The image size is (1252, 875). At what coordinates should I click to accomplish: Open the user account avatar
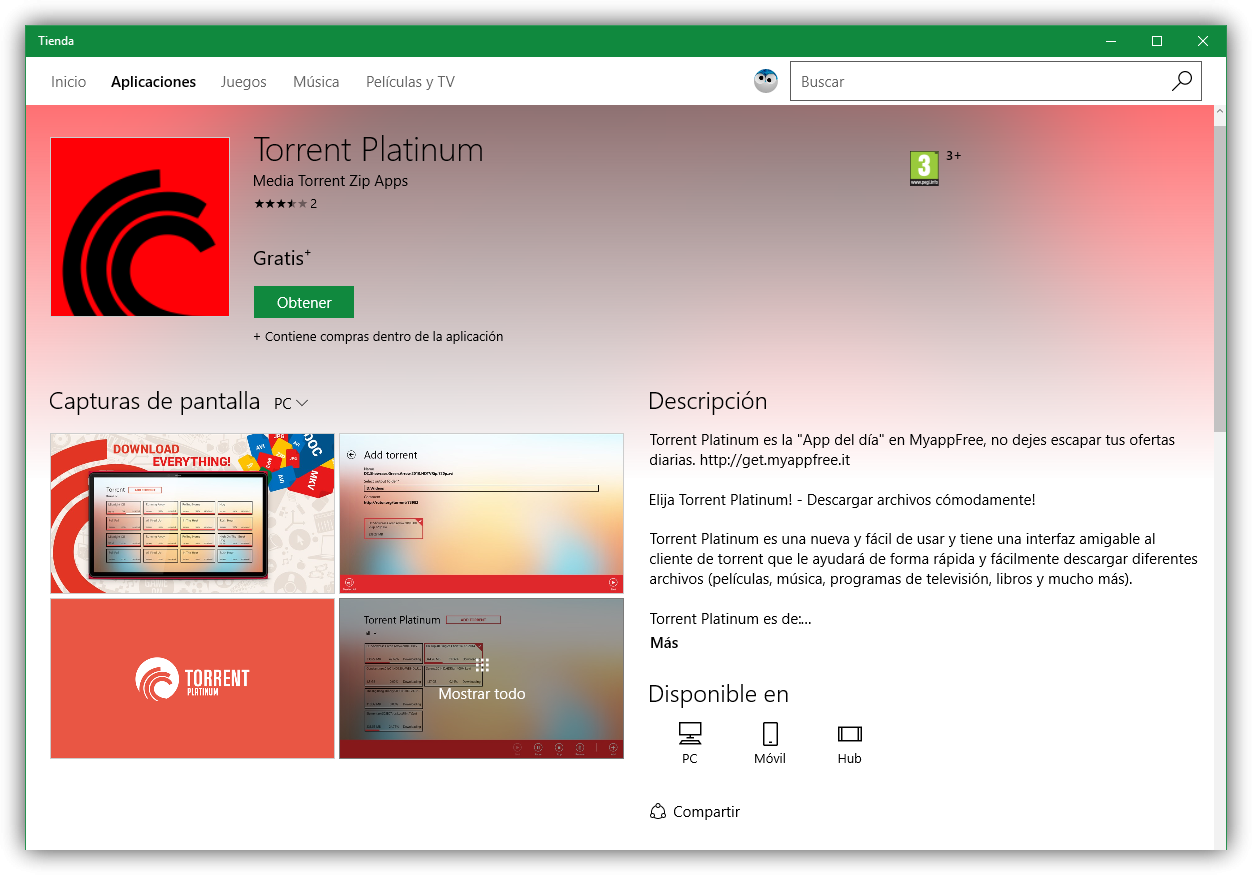[766, 82]
